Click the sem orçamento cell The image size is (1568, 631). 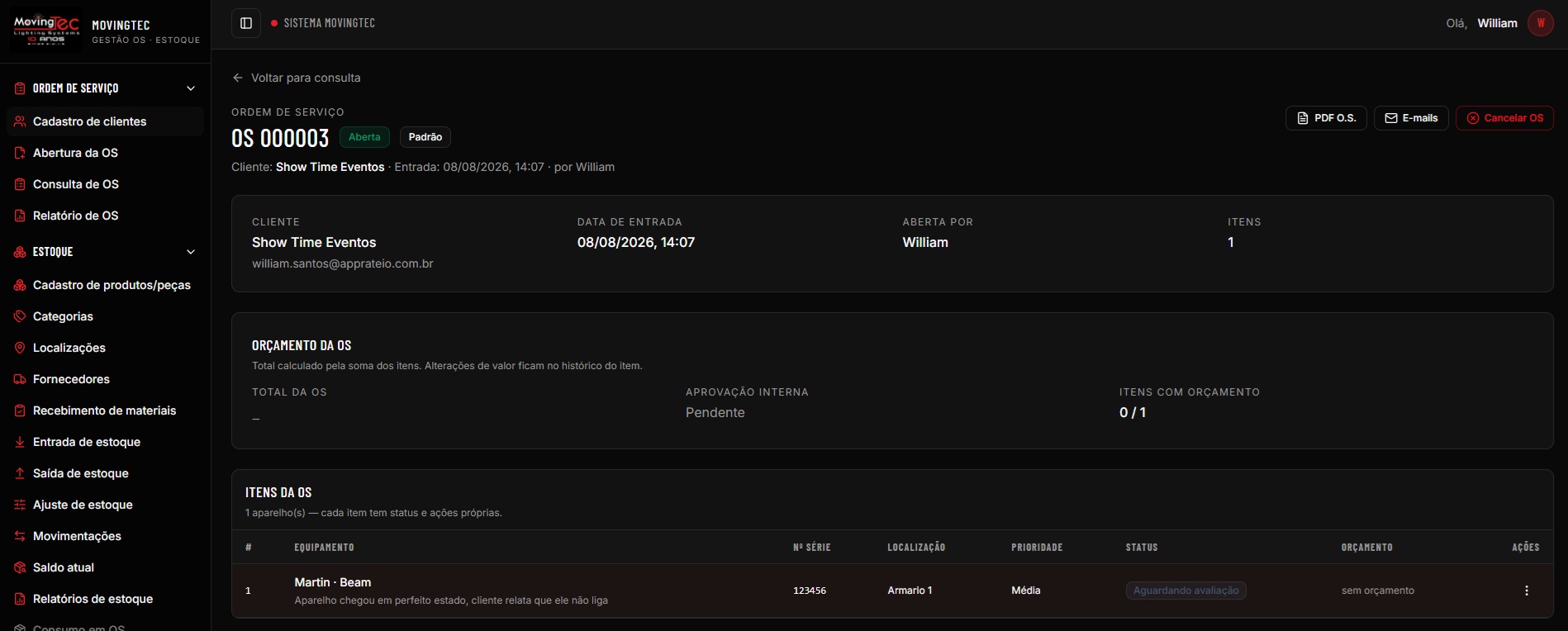[x=1377, y=591]
